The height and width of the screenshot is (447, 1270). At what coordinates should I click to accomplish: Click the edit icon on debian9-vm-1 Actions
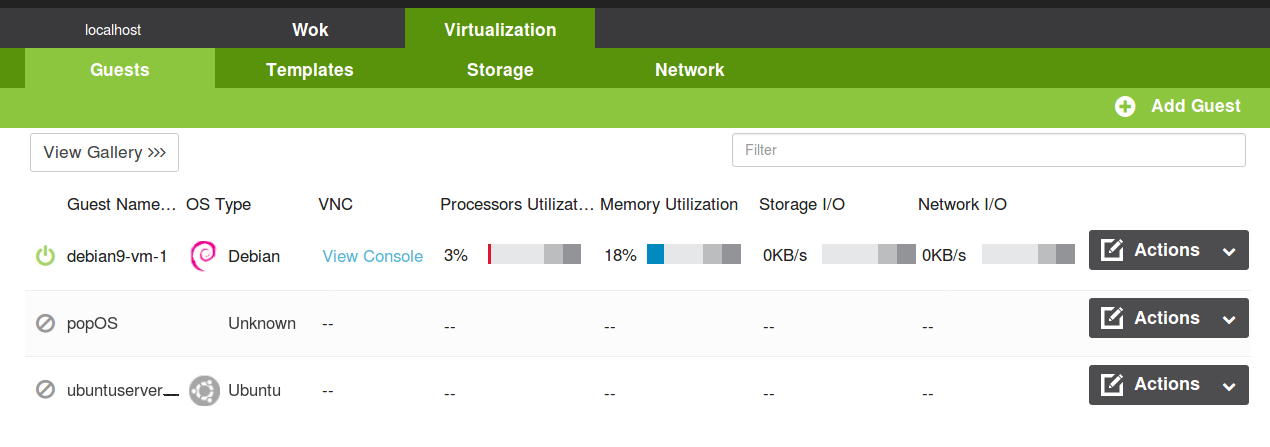point(1112,251)
